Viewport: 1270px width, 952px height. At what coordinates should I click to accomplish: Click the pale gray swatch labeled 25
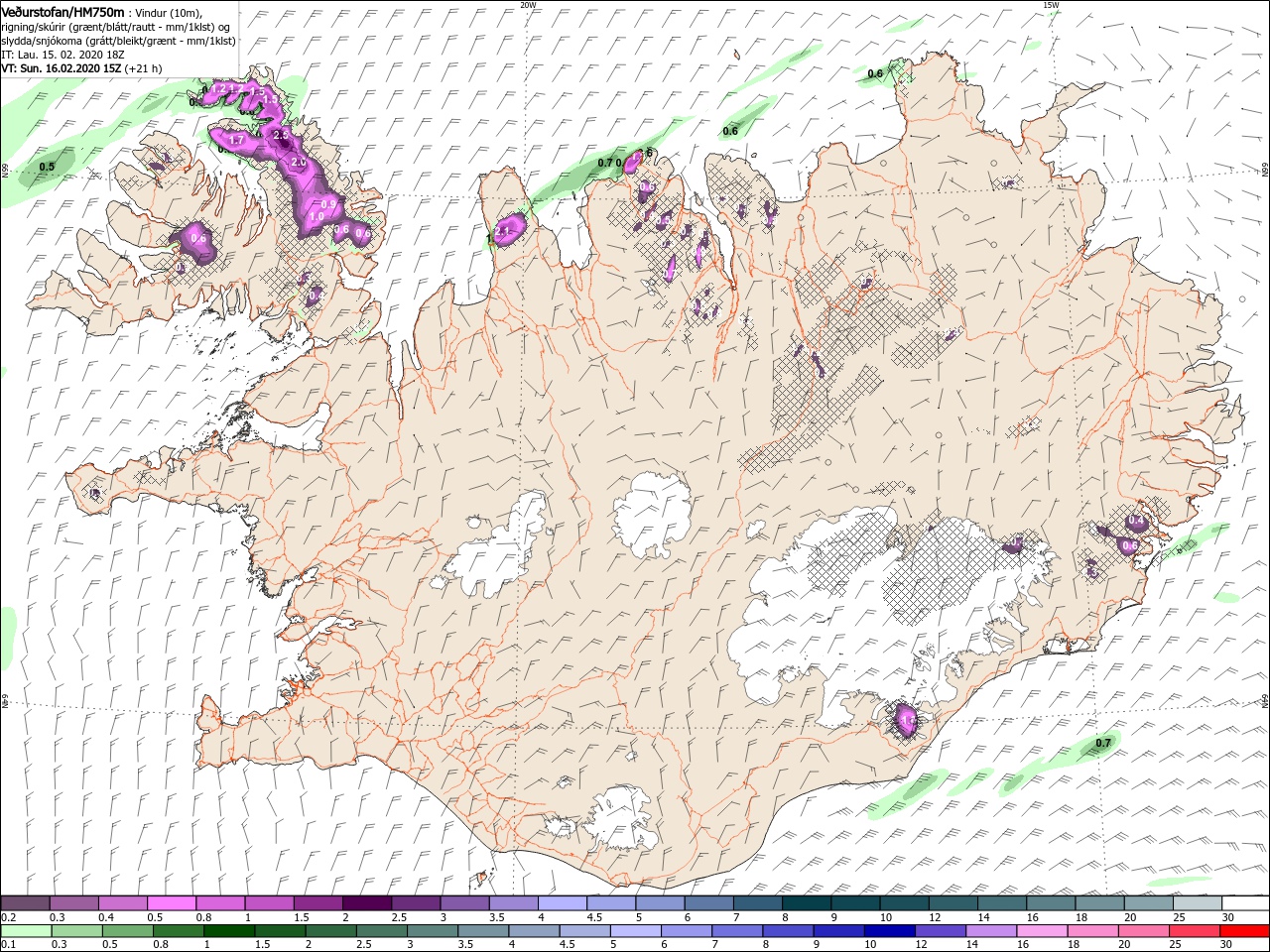click(x=1197, y=903)
